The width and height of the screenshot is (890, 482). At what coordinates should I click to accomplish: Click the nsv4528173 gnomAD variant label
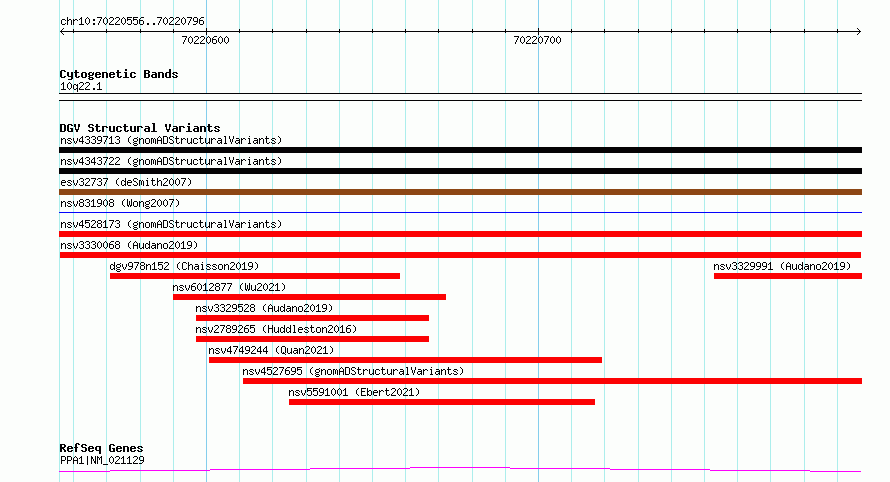coord(171,224)
